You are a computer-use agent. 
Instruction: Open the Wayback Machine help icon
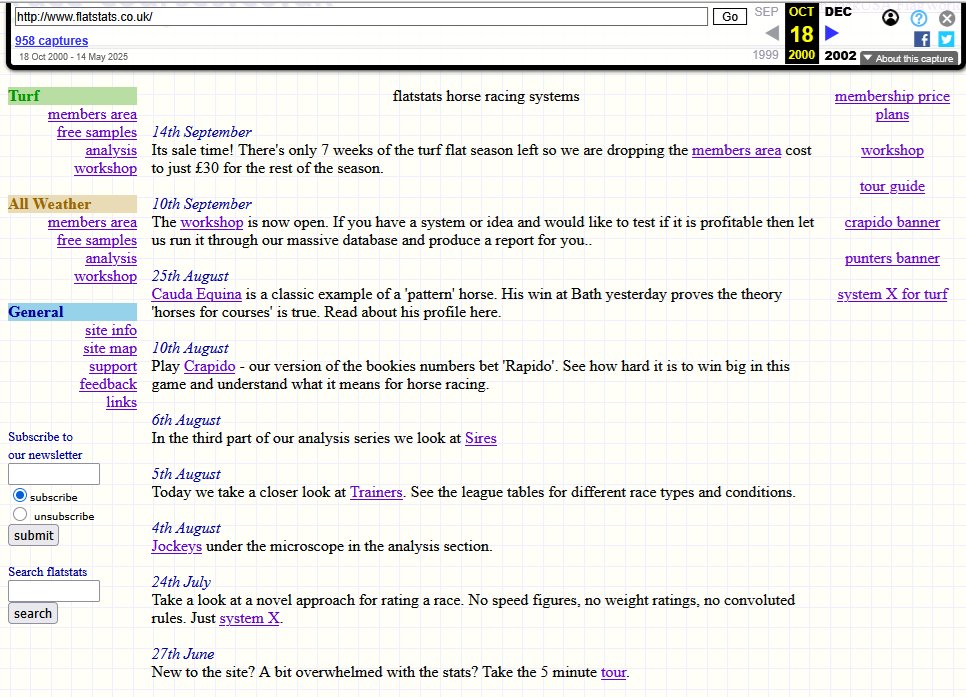pyautogui.click(x=918, y=17)
